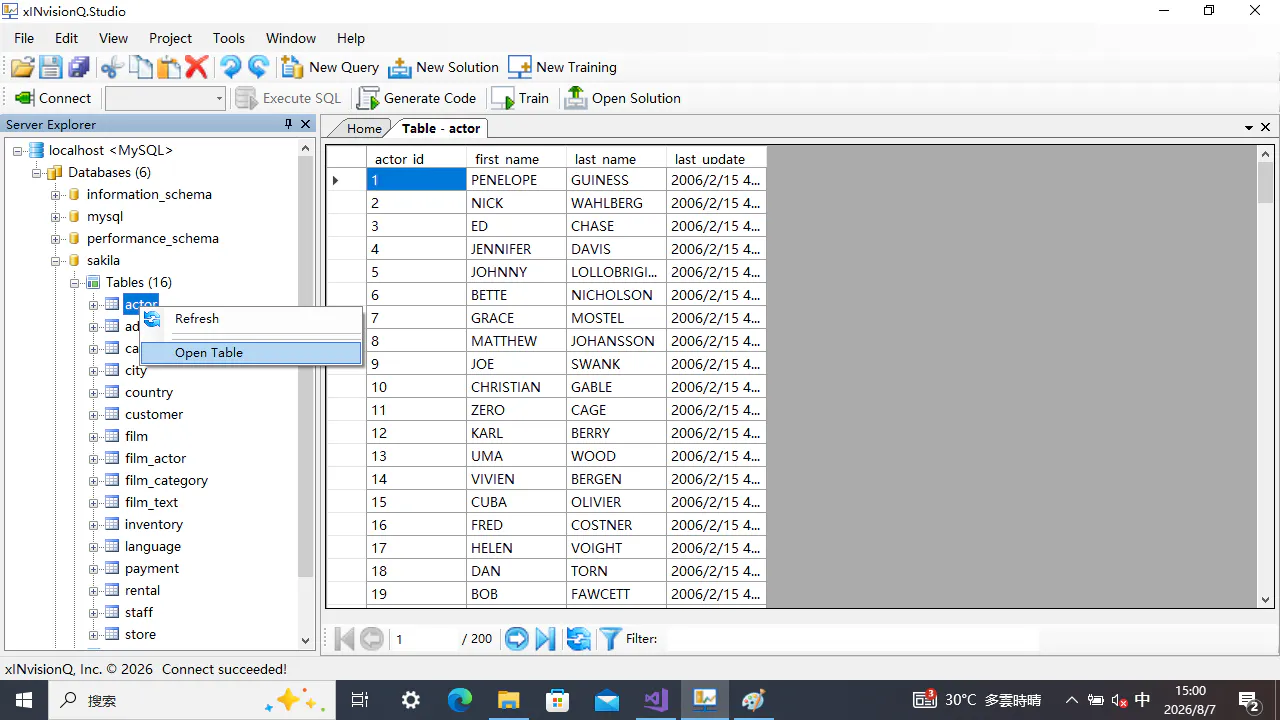Click the Open Solution toolbar button
Image resolution: width=1280 pixels, height=720 pixels.
pos(622,98)
